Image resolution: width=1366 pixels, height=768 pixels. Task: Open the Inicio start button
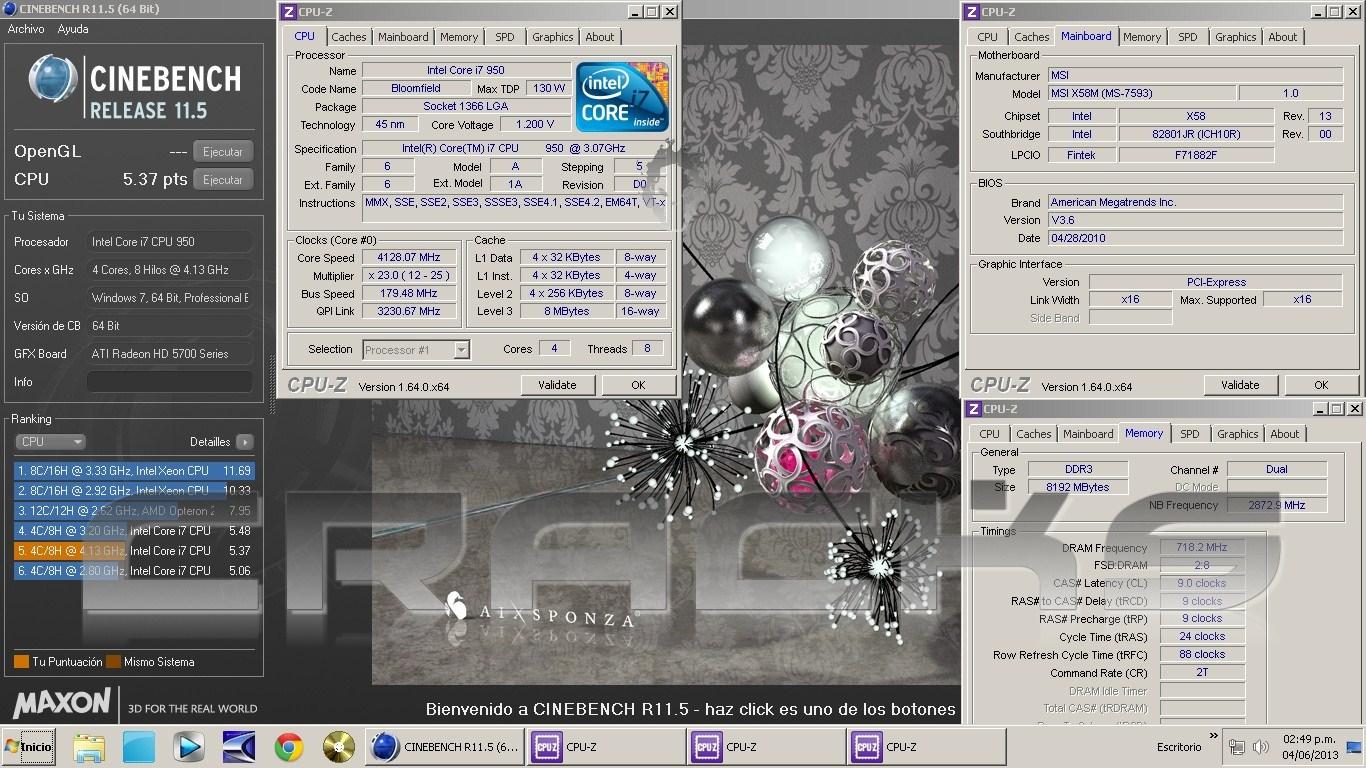coord(28,746)
